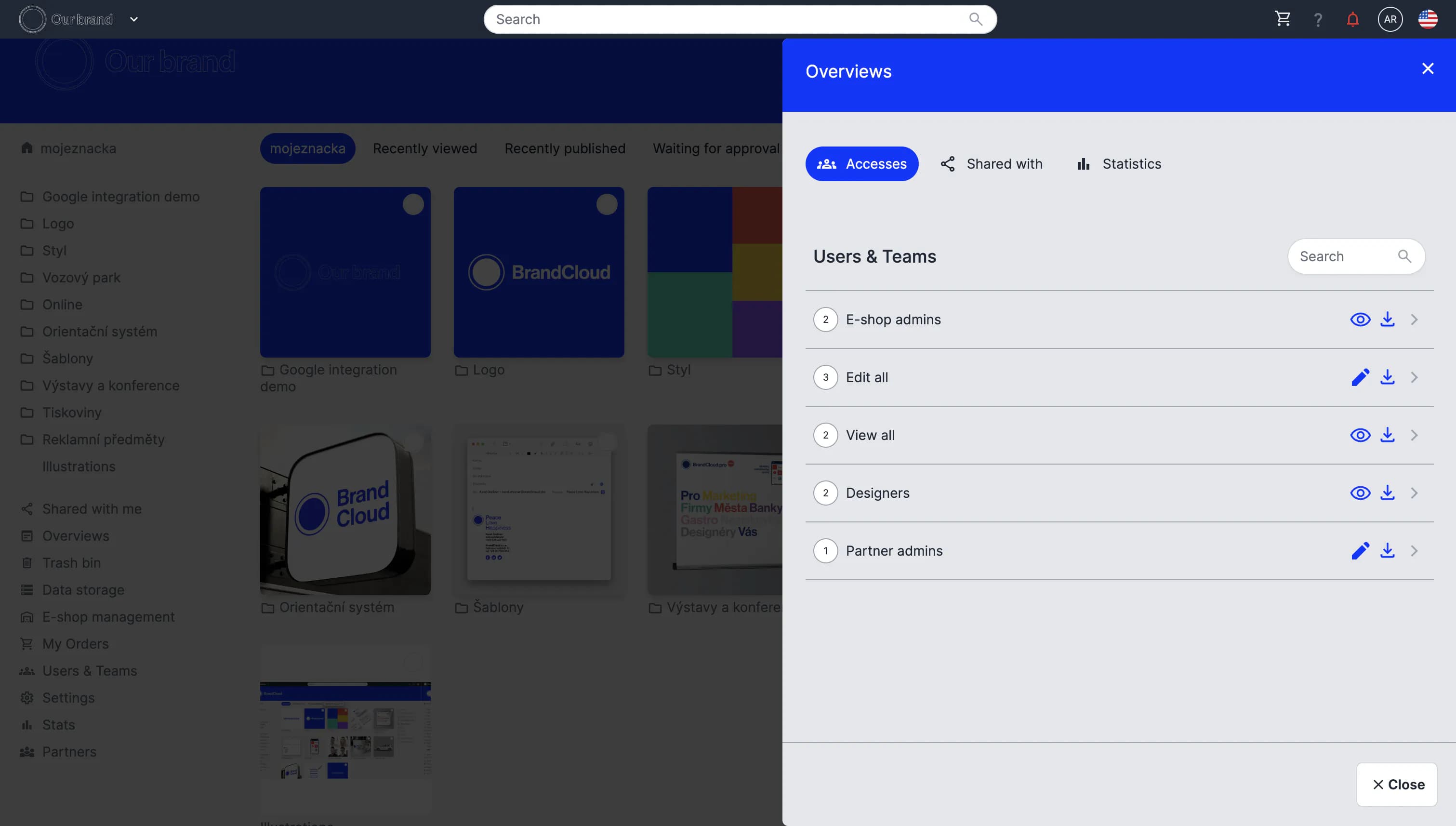Click the pencil icon for Partner admins
Viewport: 1456px width, 826px height.
(x=1360, y=551)
